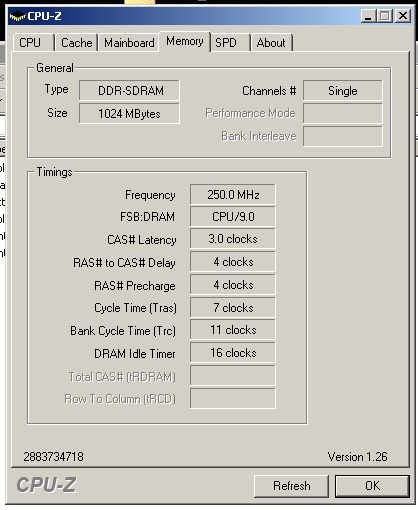Click the CAS# Latency value 3.0 clocks
Screen dimensions: 418x510
[x=233, y=239]
